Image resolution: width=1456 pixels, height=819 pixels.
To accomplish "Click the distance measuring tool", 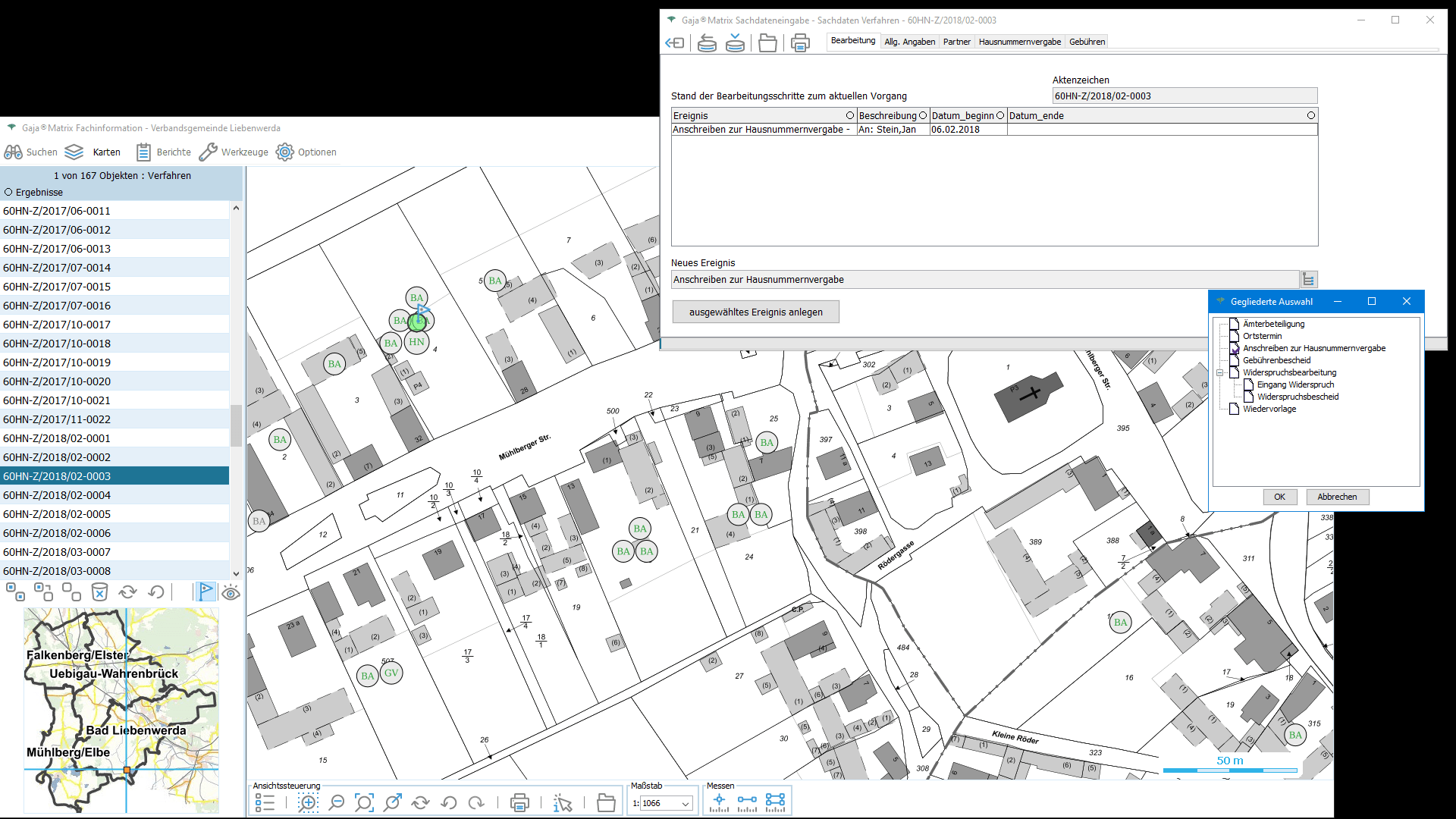I will [x=747, y=802].
